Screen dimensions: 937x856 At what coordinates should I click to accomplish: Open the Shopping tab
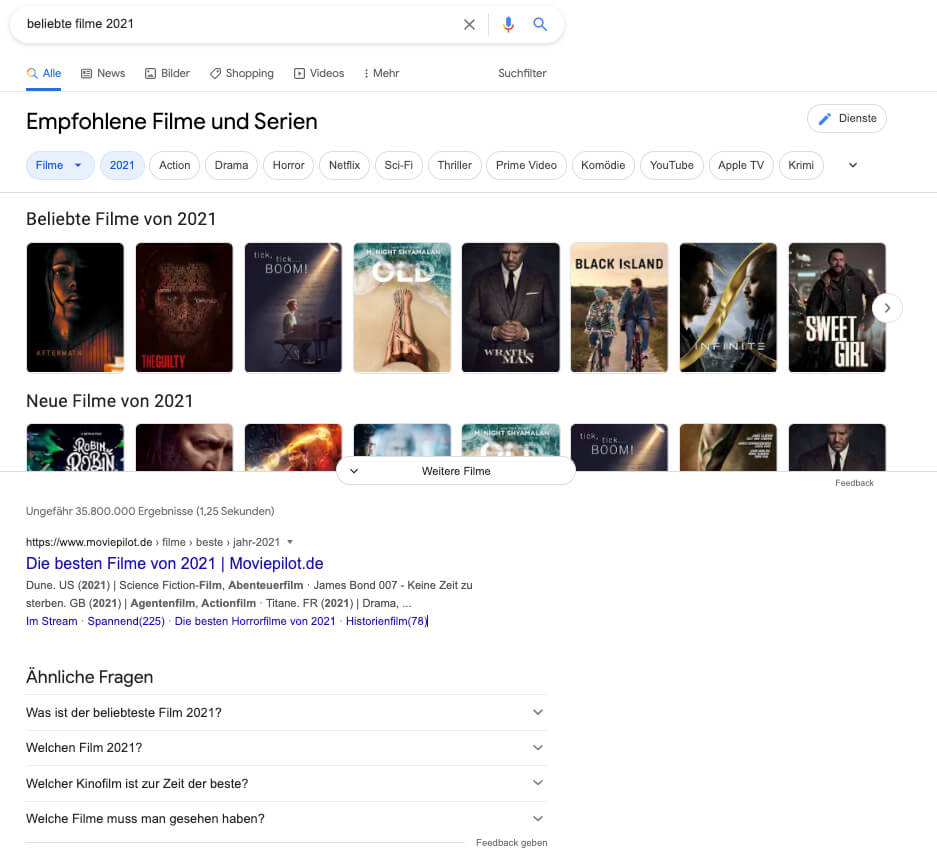coord(241,74)
